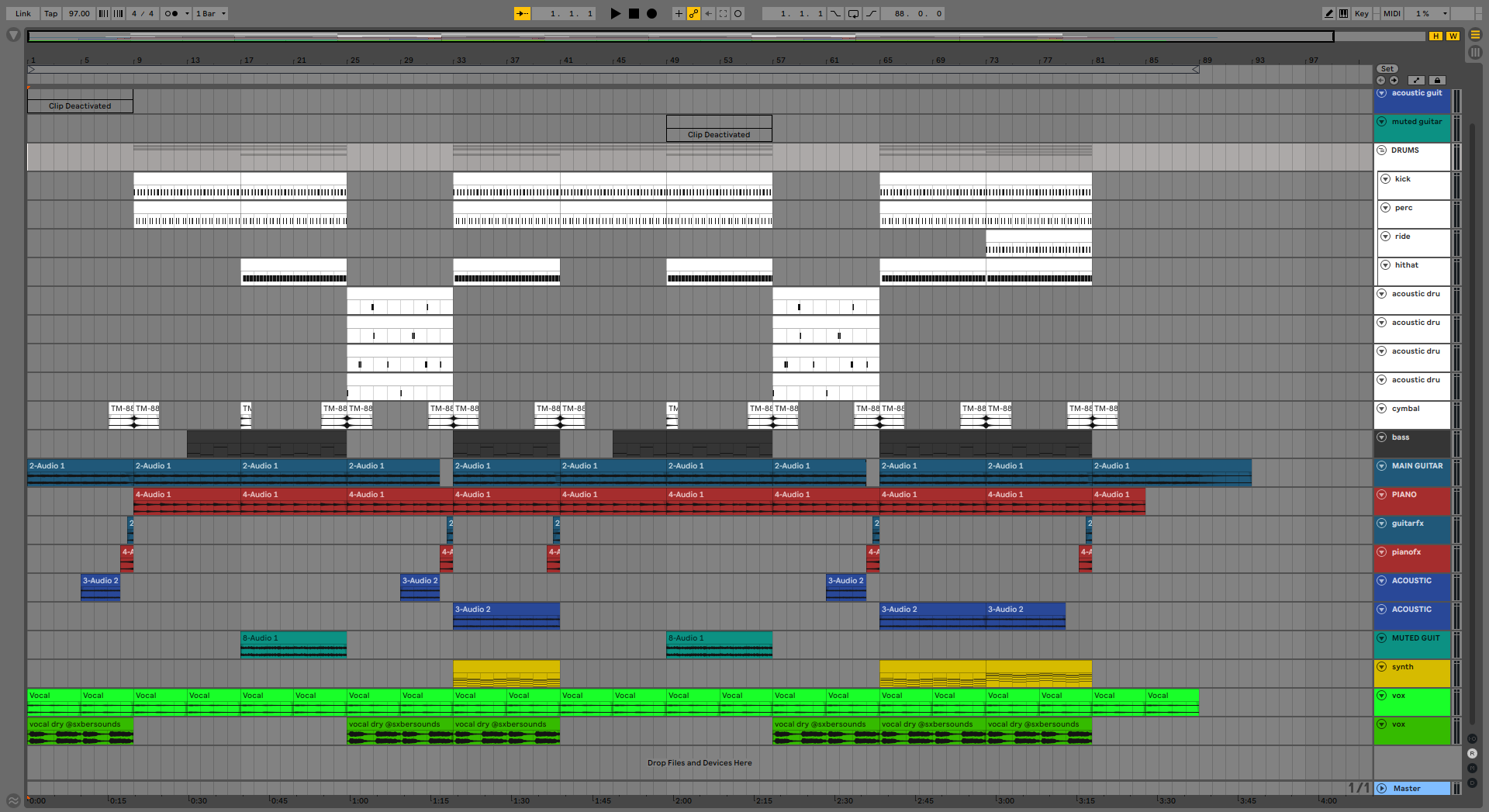The image size is (1489, 812).
Task: Click the Link button
Action: click(x=23, y=13)
